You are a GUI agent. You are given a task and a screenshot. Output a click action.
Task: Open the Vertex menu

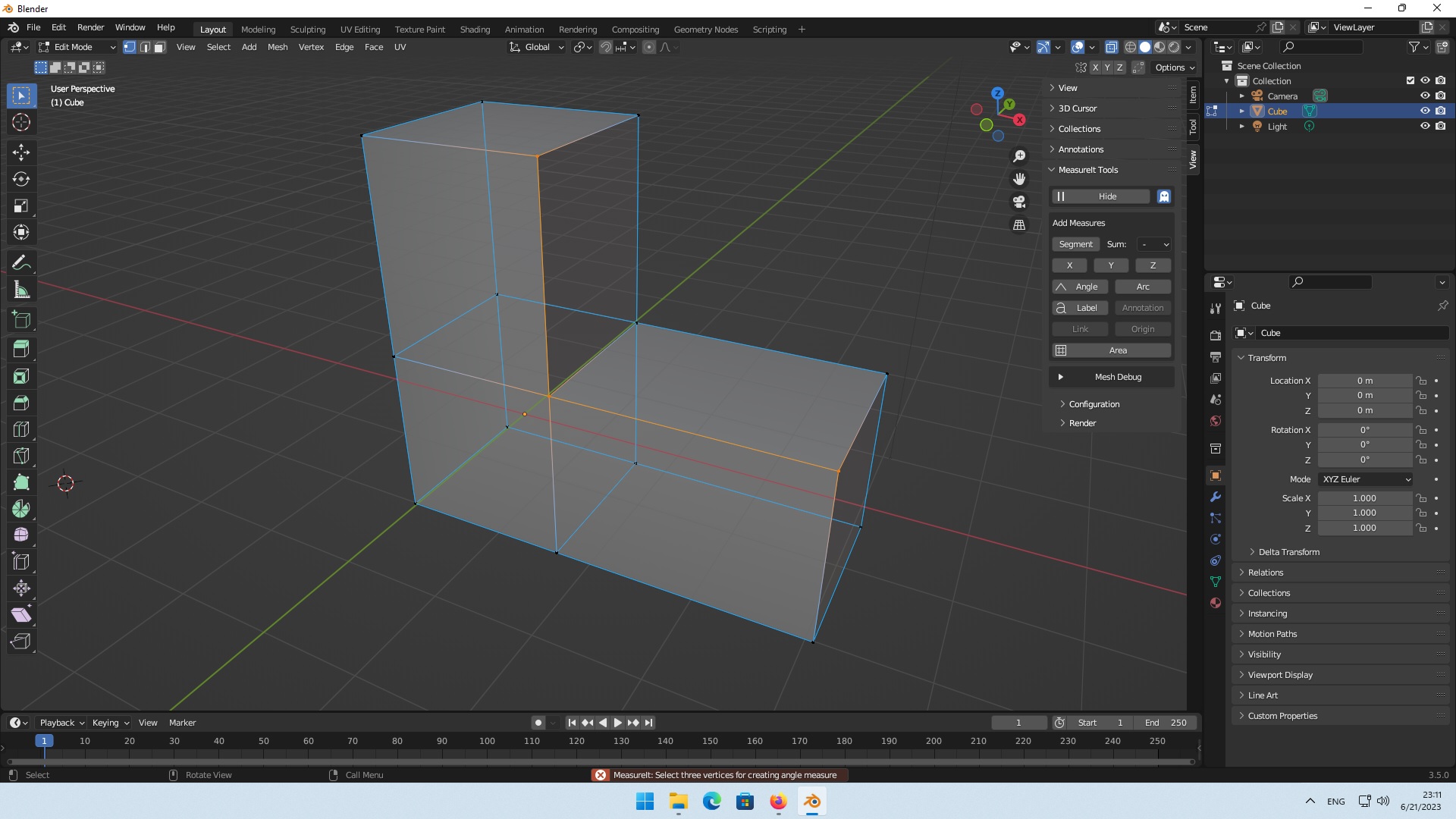pyautogui.click(x=311, y=47)
